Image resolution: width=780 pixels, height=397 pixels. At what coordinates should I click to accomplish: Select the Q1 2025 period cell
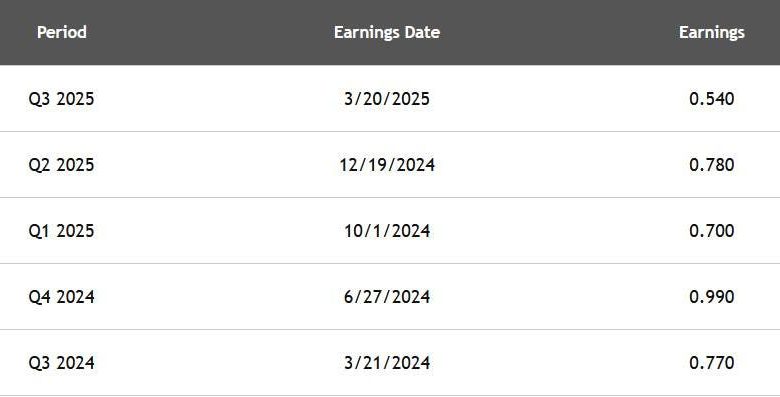61,231
